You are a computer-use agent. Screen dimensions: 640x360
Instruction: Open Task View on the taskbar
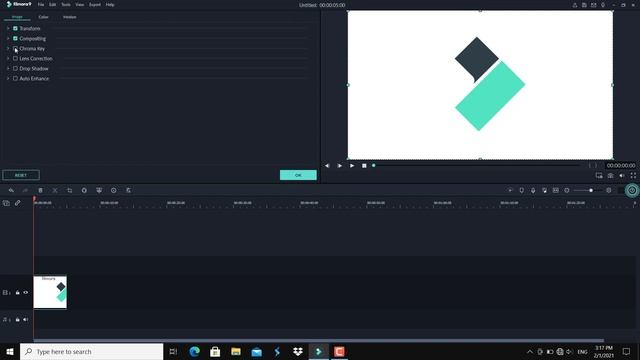point(173,351)
